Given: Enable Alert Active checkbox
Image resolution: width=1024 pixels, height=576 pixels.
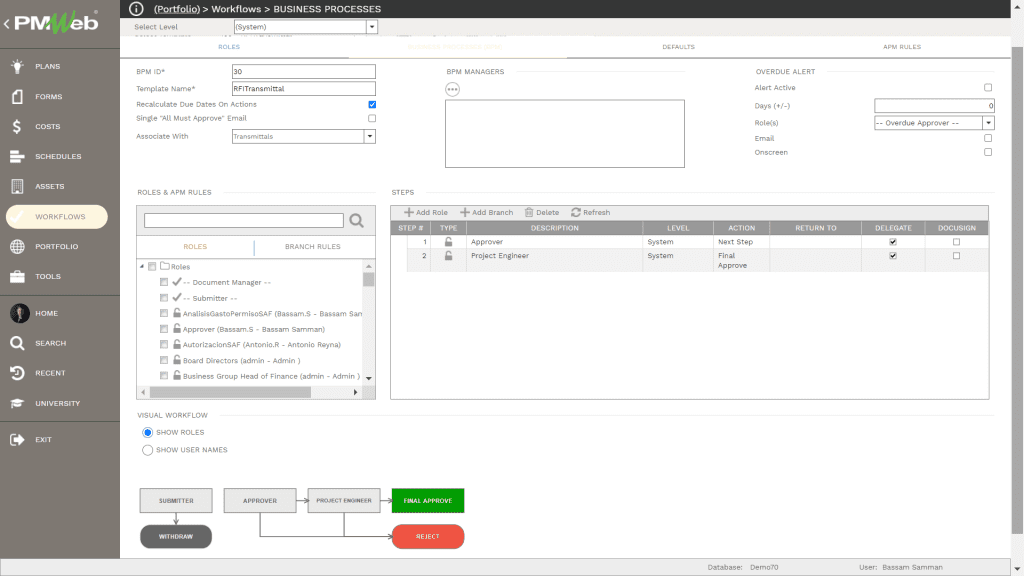Looking at the screenshot, I should coord(988,88).
